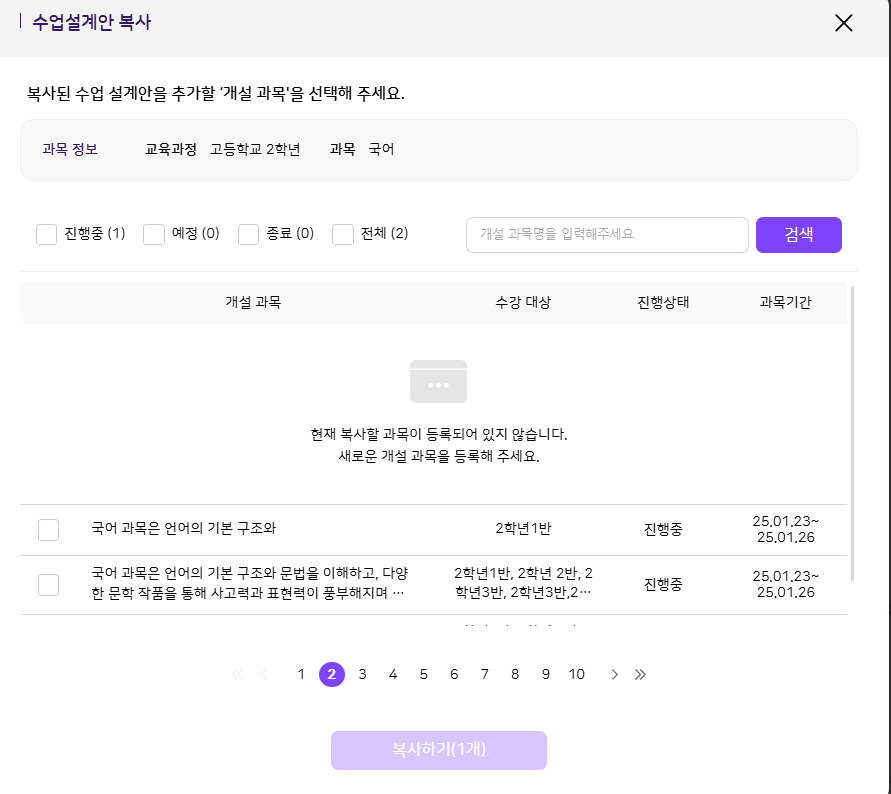Go to the first page of results
The width and height of the screenshot is (891, 794).
pos(237,675)
